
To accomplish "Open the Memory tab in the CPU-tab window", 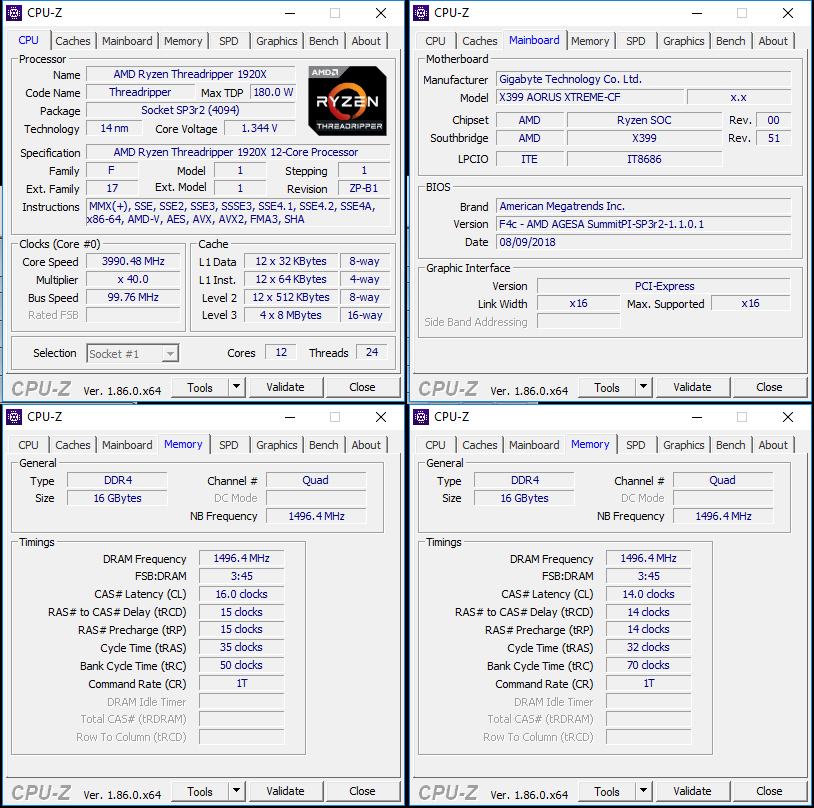I will 183,41.
